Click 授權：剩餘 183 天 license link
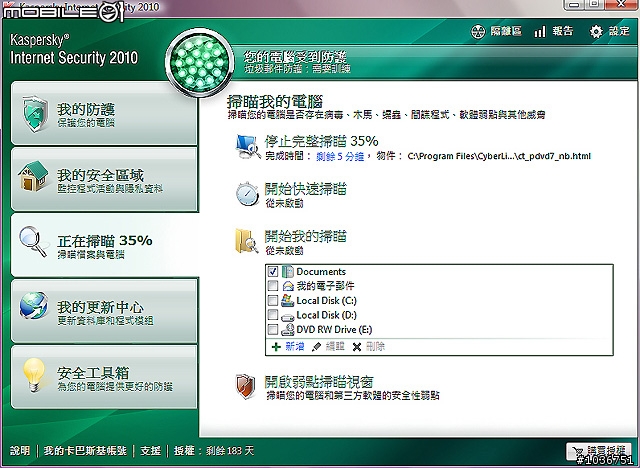Image resolution: width=640 pixels, height=468 pixels. (x=214, y=450)
